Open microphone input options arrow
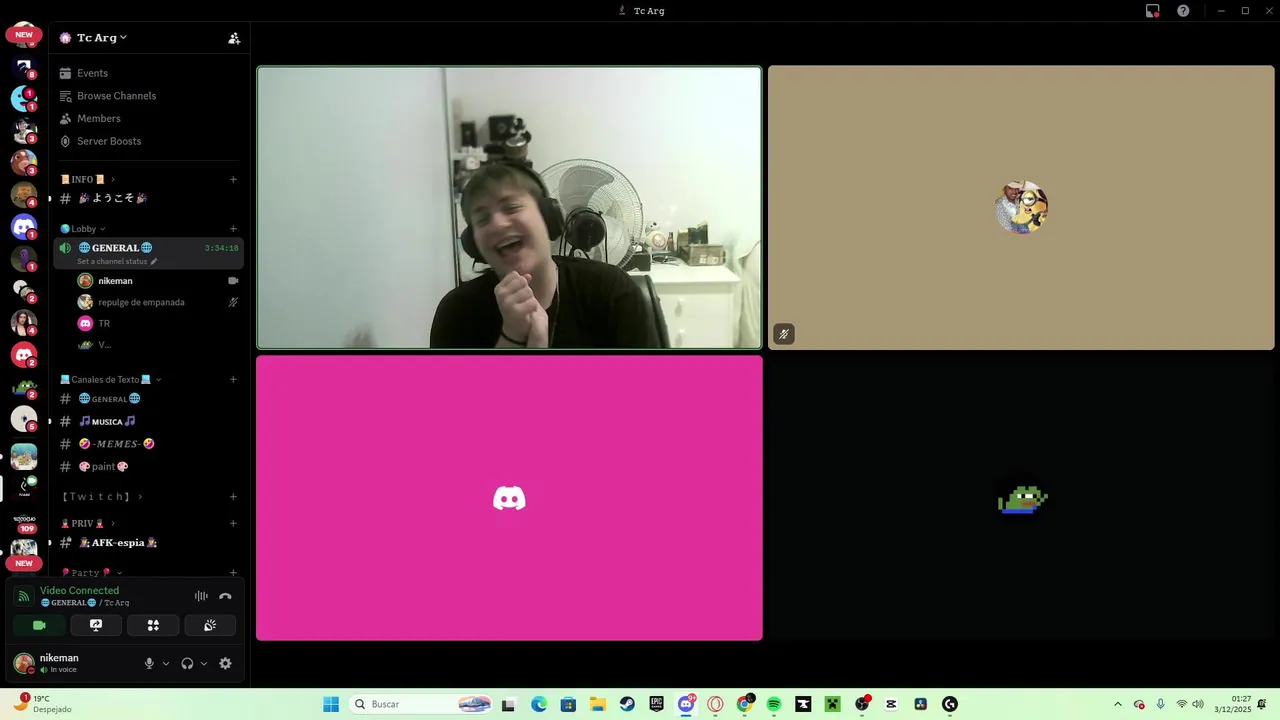The image size is (1280, 720). [166, 663]
